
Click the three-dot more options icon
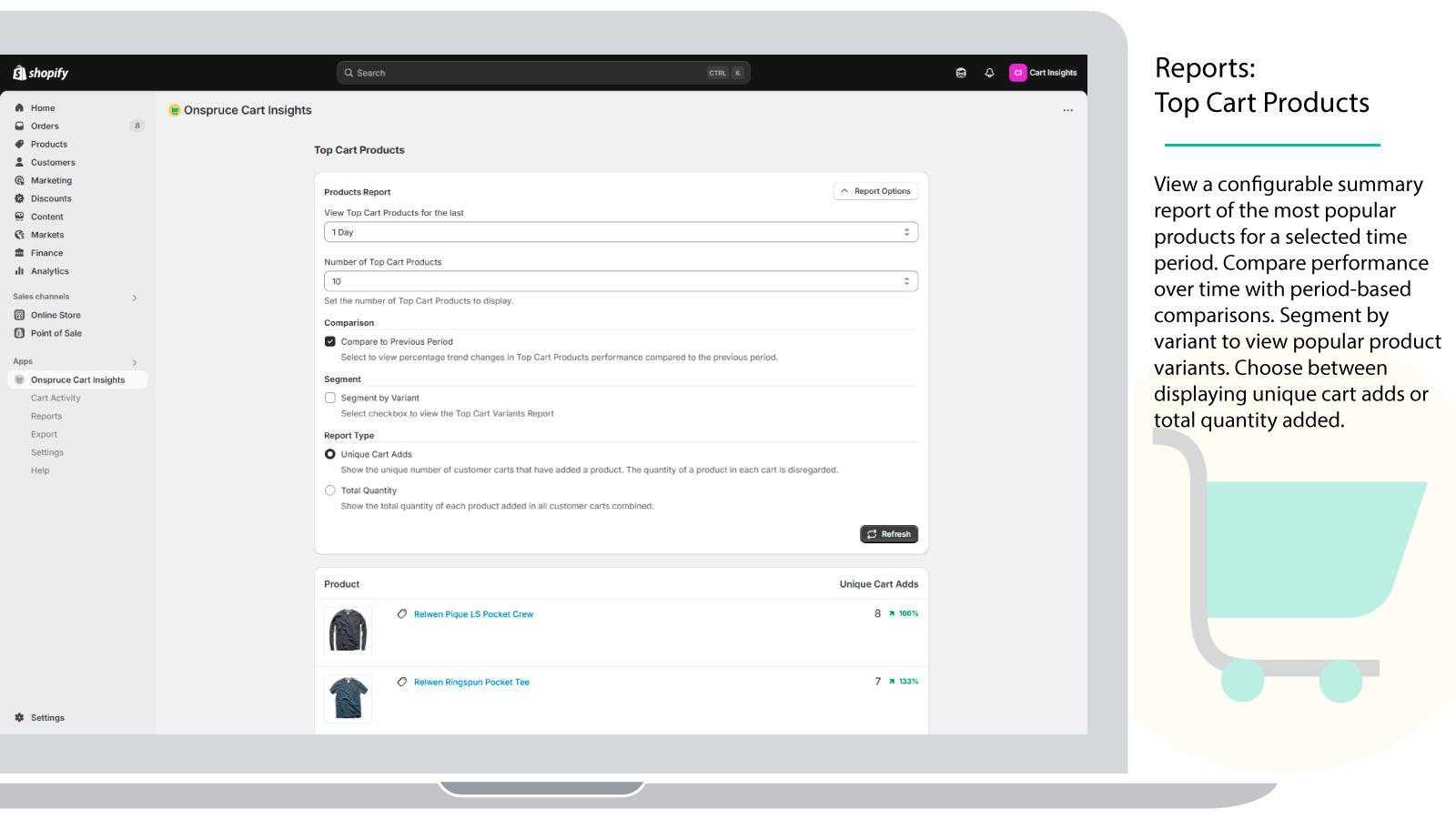tap(1067, 110)
